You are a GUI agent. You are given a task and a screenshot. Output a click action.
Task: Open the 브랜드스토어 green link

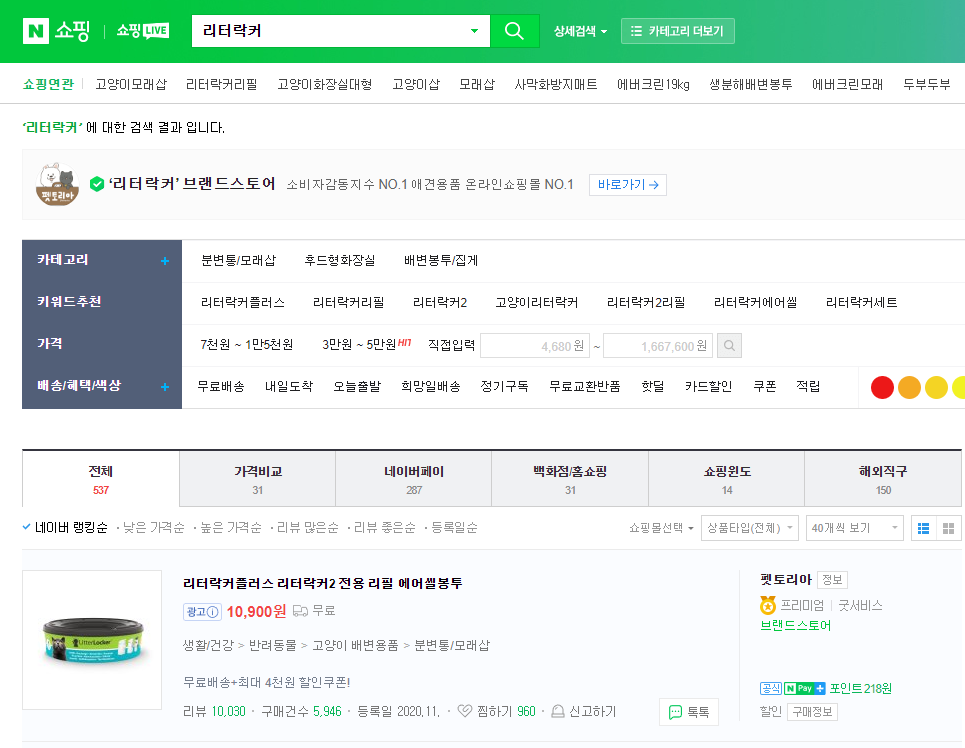click(x=795, y=625)
